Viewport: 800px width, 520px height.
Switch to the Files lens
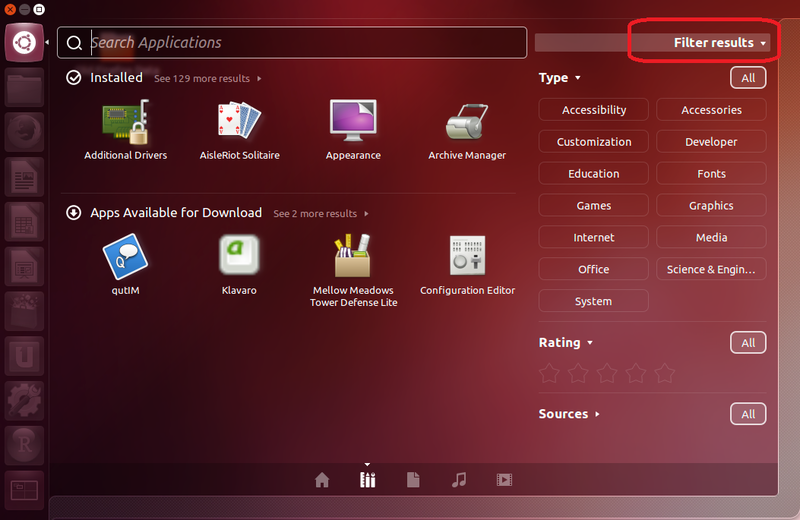tap(413, 480)
